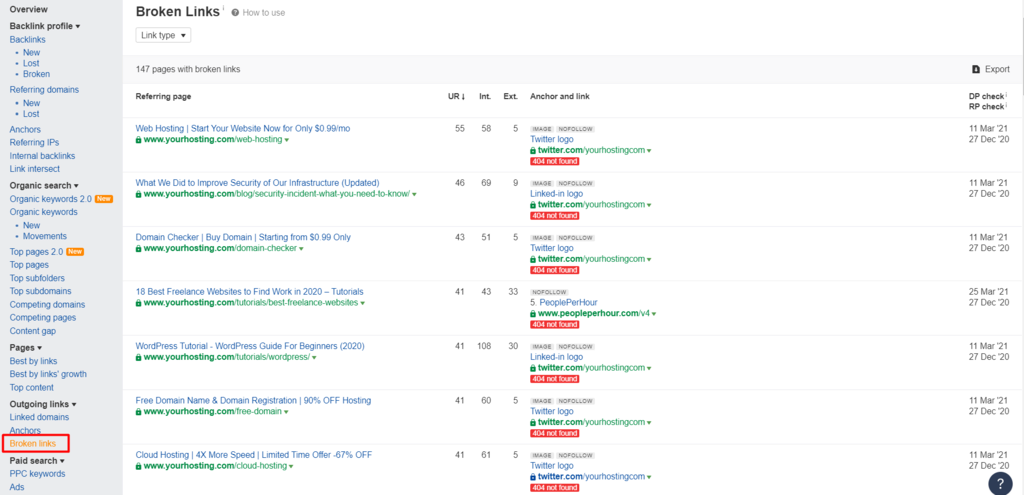
Task: Click the www.peopleperhour.com/v4 link
Action: pyautogui.click(x=594, y=313)
